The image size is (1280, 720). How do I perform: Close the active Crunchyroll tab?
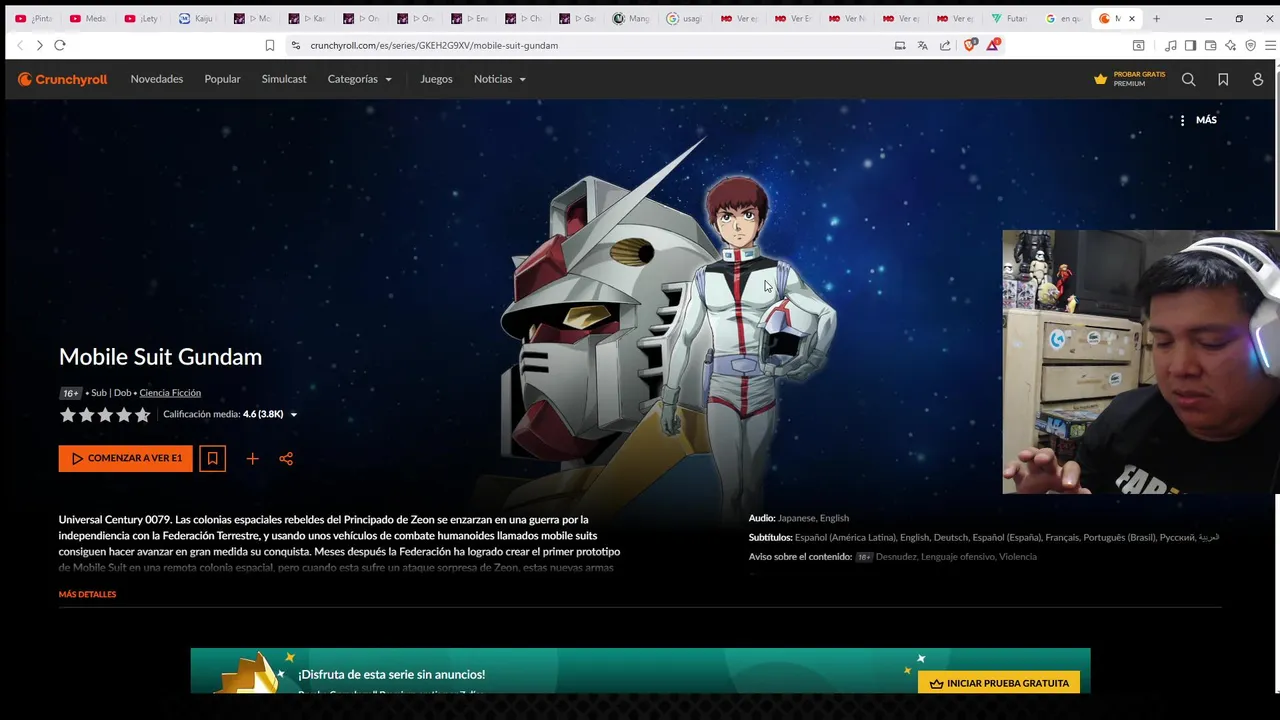pyautogui.click(x=1132, y=18)
